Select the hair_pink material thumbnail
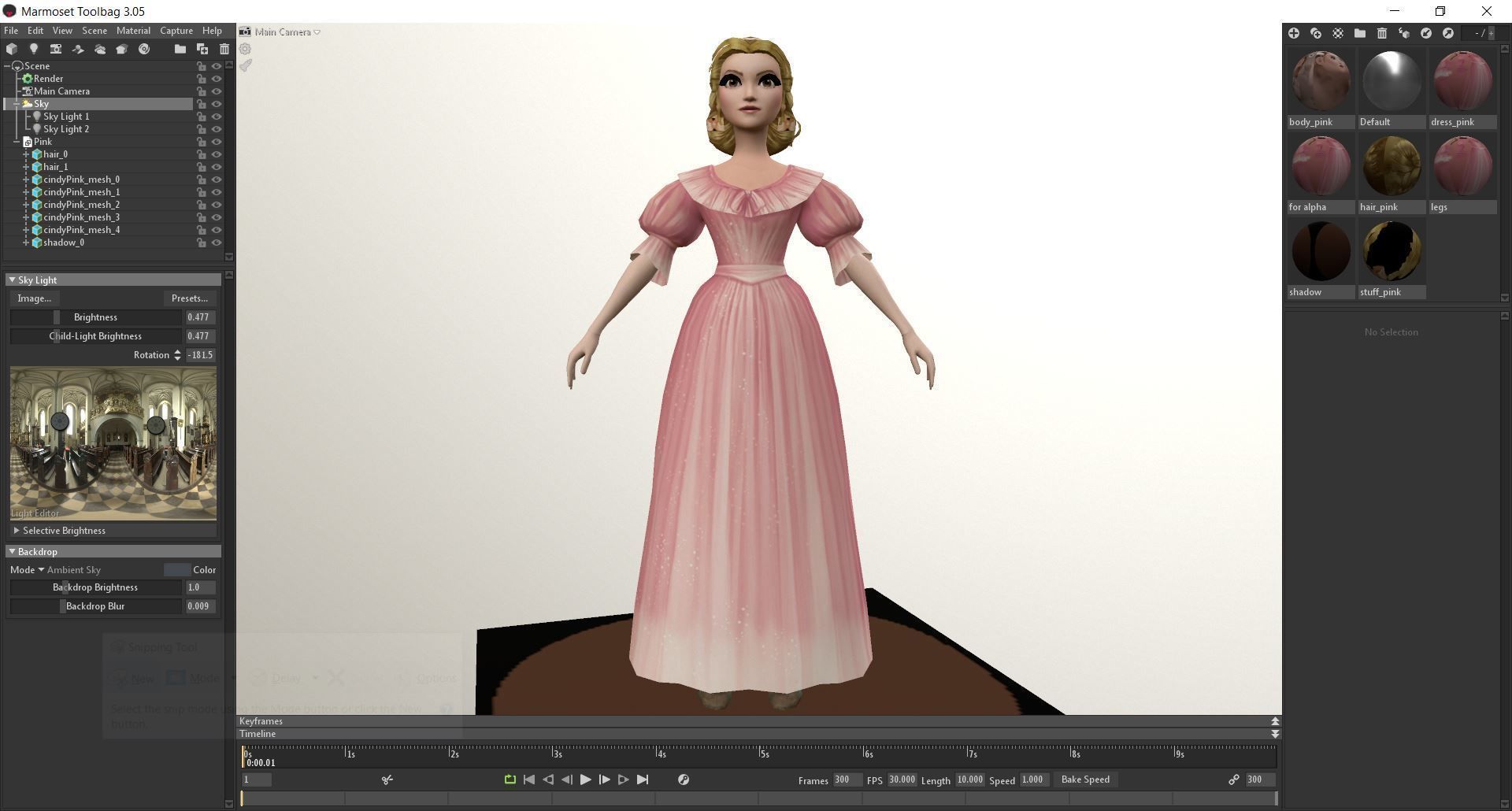 tap(1392, 166)
